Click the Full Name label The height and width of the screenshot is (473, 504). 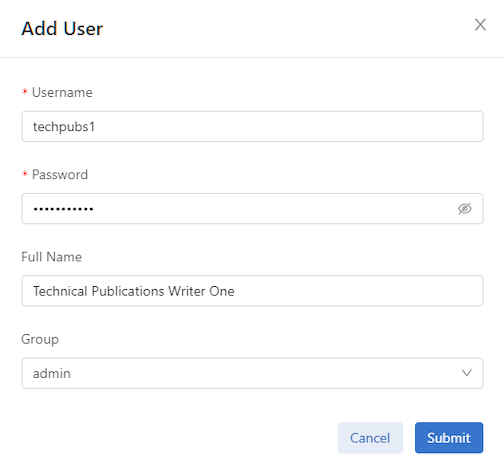coord(51,257)
